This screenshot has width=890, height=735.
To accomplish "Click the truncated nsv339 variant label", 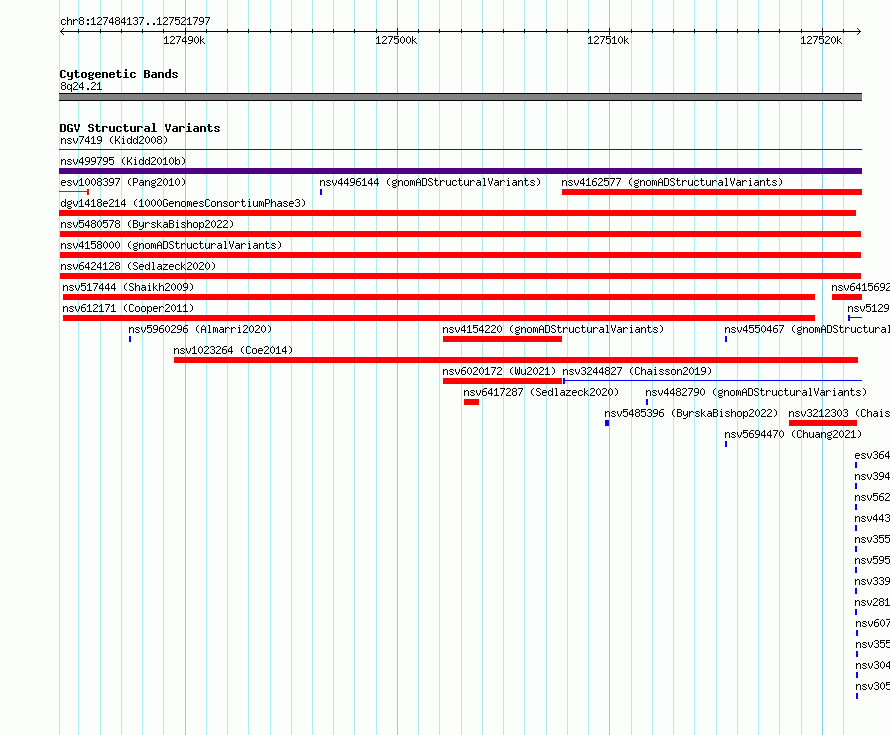I will click(x=872, y=581).
